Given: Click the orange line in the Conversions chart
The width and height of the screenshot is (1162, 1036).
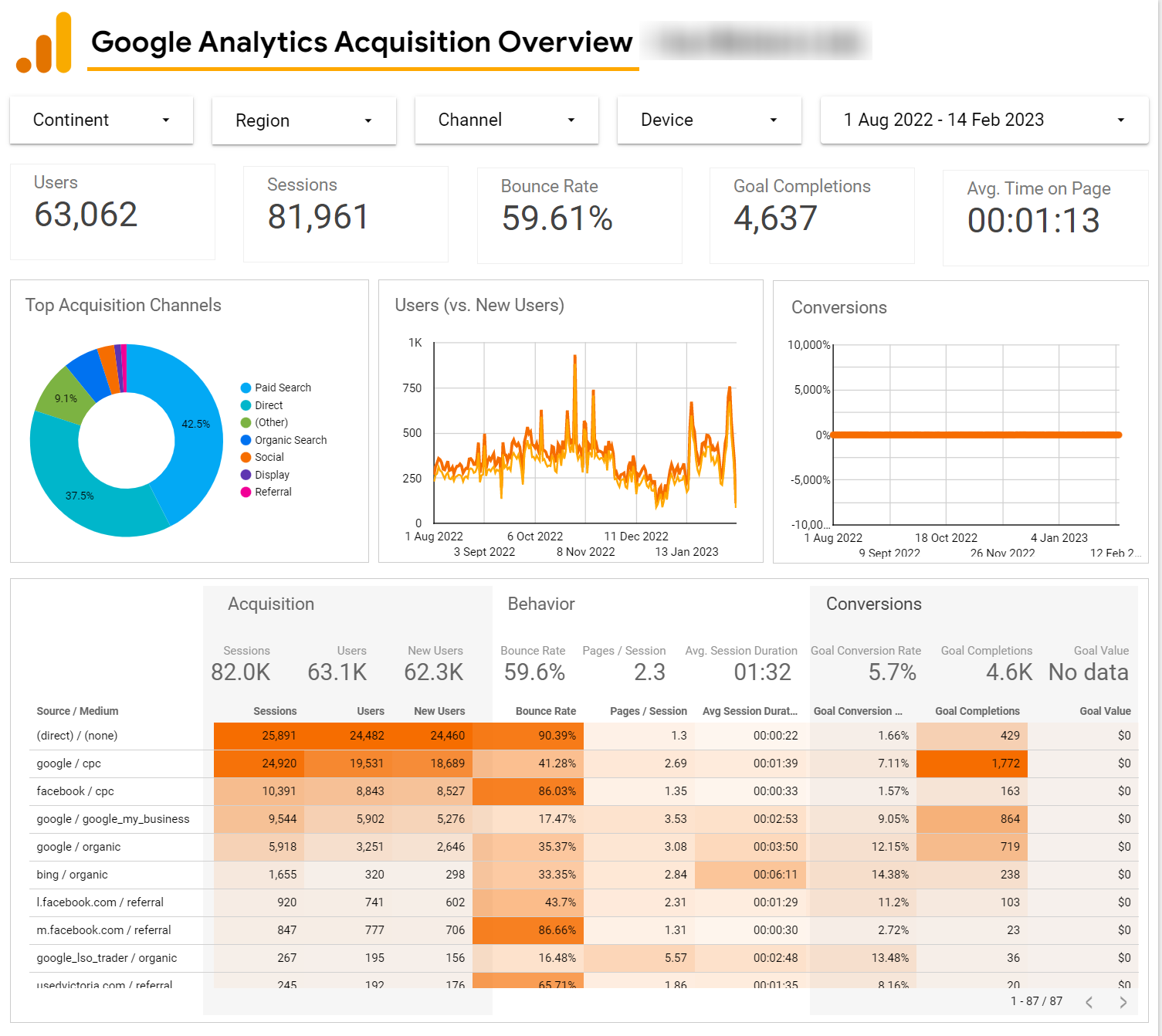Looking at the screenshot, I should point(976,435).
